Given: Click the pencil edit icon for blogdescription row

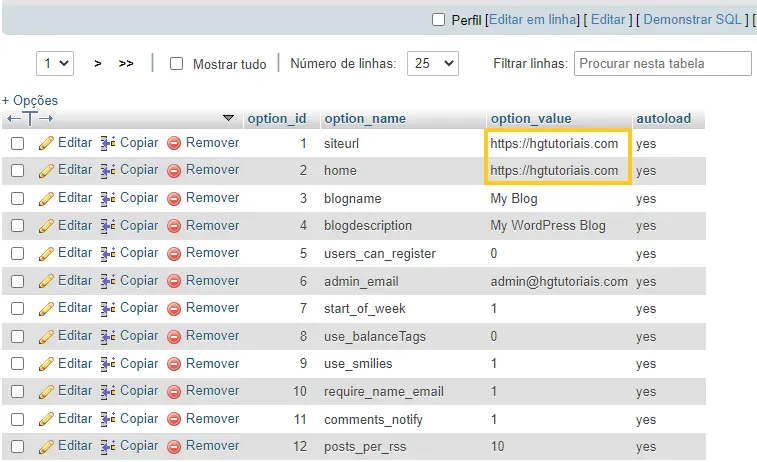Looking at the screenshot, I should click(x=46, y=226).
